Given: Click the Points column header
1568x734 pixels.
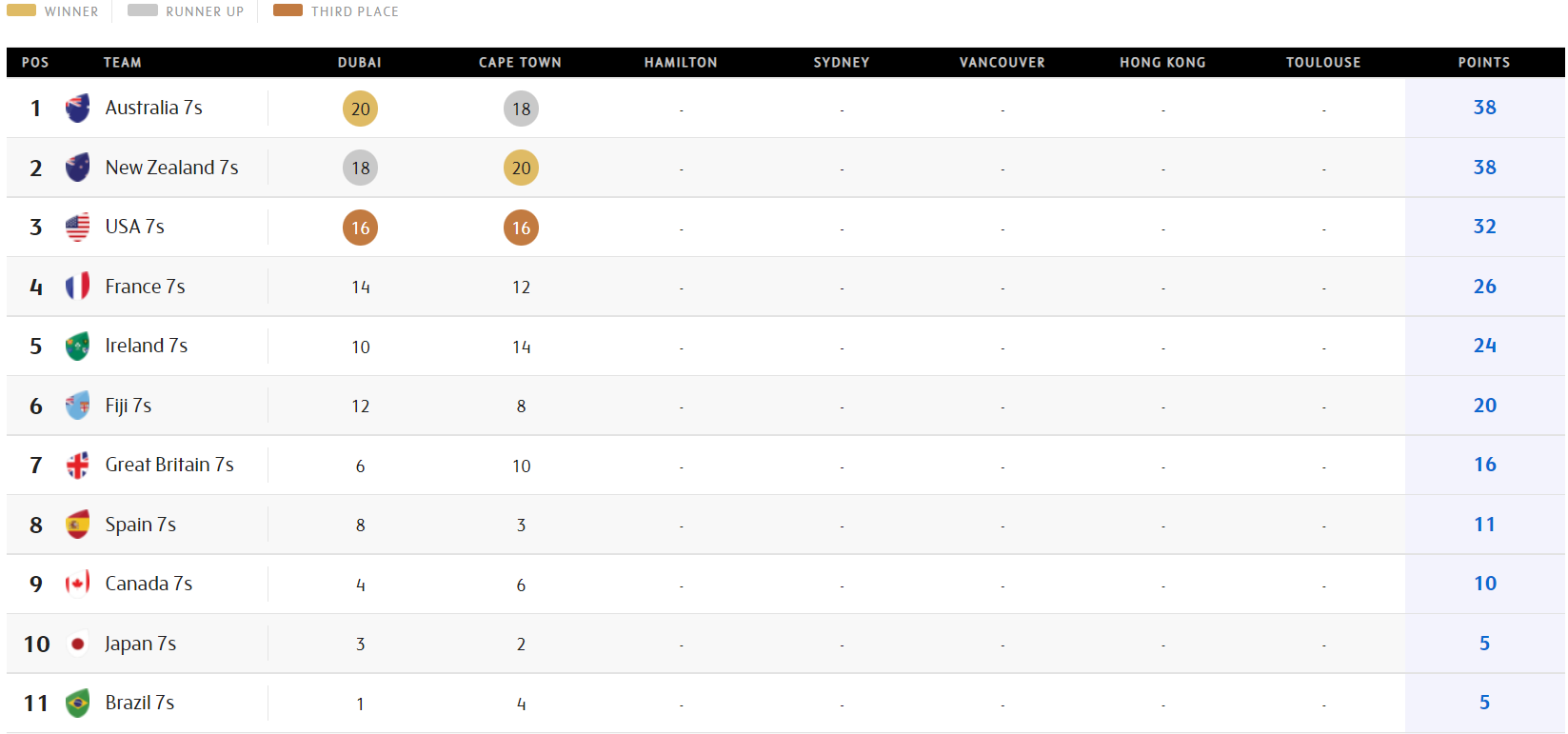Looking at the screenshot, I should (1483, 63).
